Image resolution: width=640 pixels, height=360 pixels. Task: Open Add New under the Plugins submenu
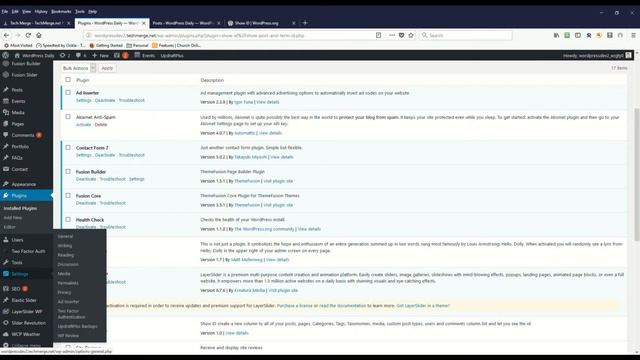(x=13, y=218)
